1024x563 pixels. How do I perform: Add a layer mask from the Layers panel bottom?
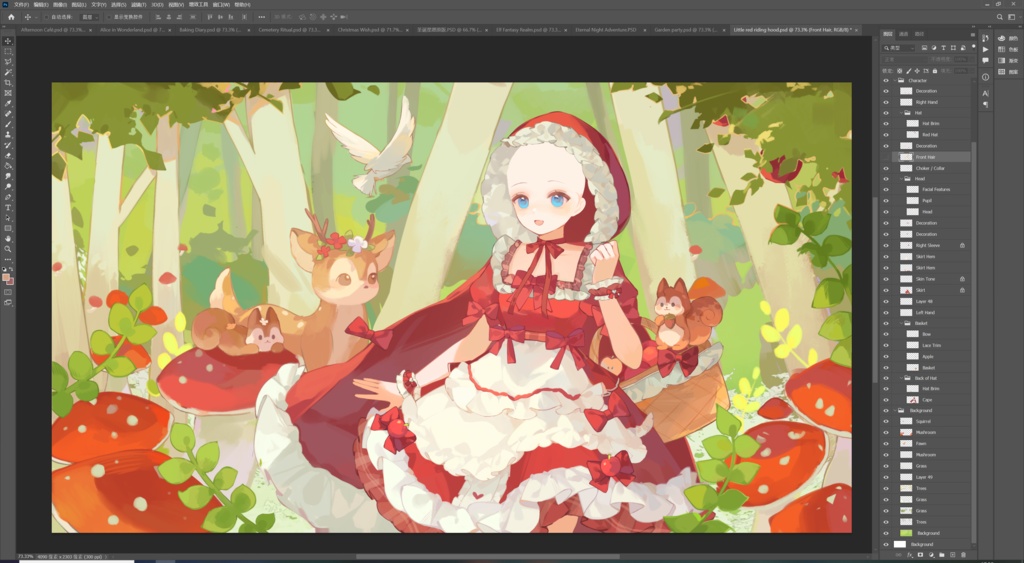click(920, 555)
